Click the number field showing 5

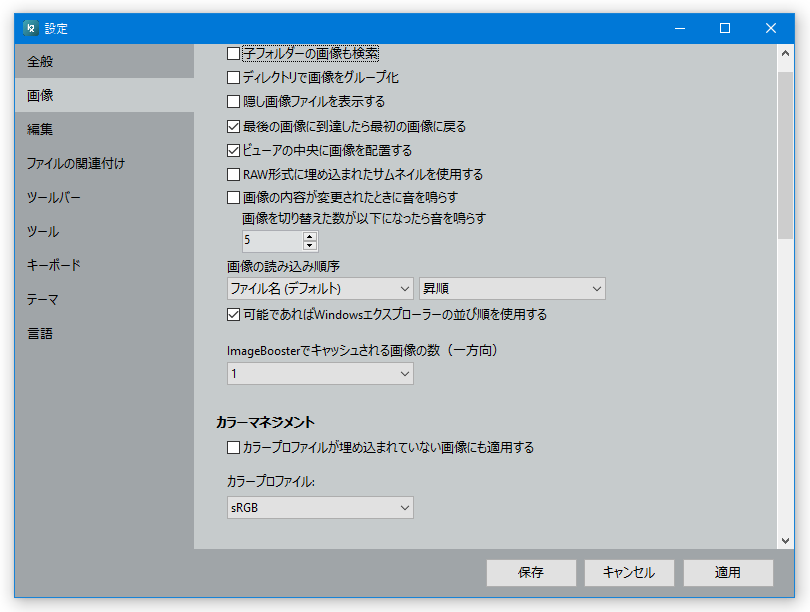coord(273,241)
